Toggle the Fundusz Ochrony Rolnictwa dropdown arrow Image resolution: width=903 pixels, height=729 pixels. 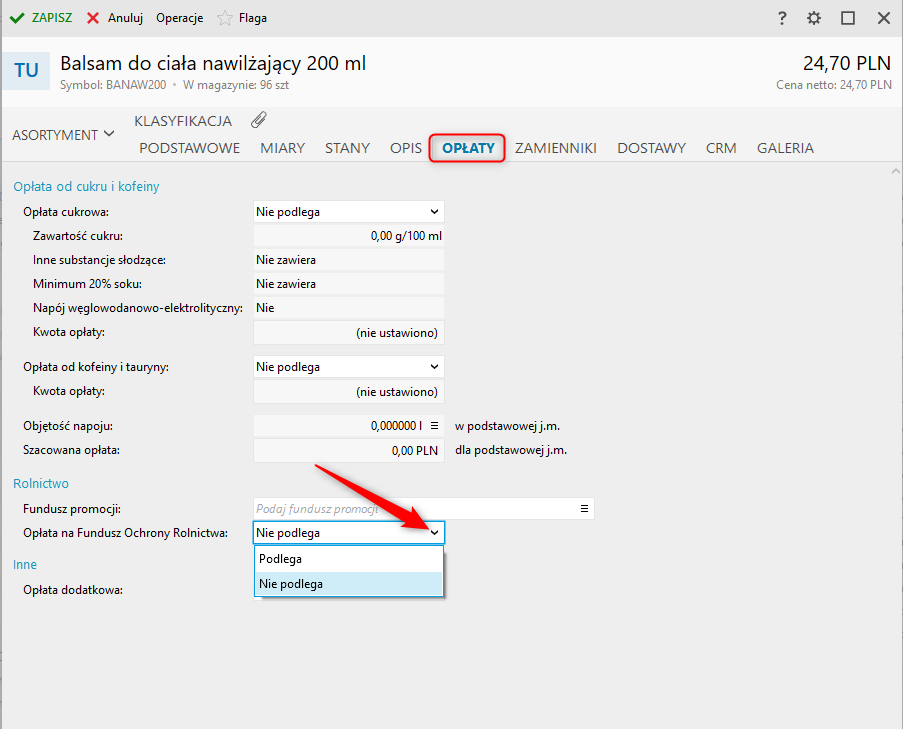[x=434, y=533]
